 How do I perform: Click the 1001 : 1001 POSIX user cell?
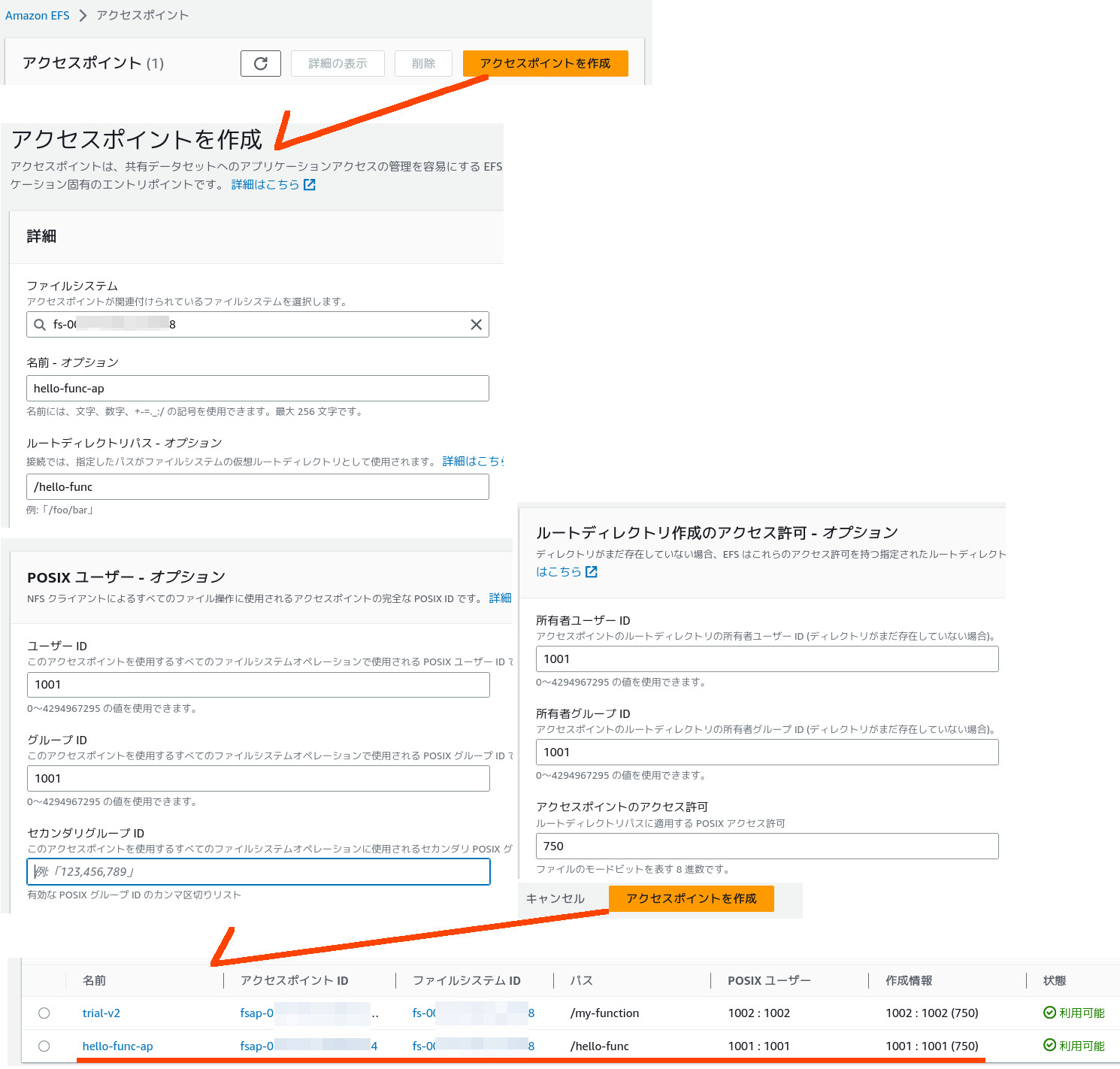pos(759,1046)
